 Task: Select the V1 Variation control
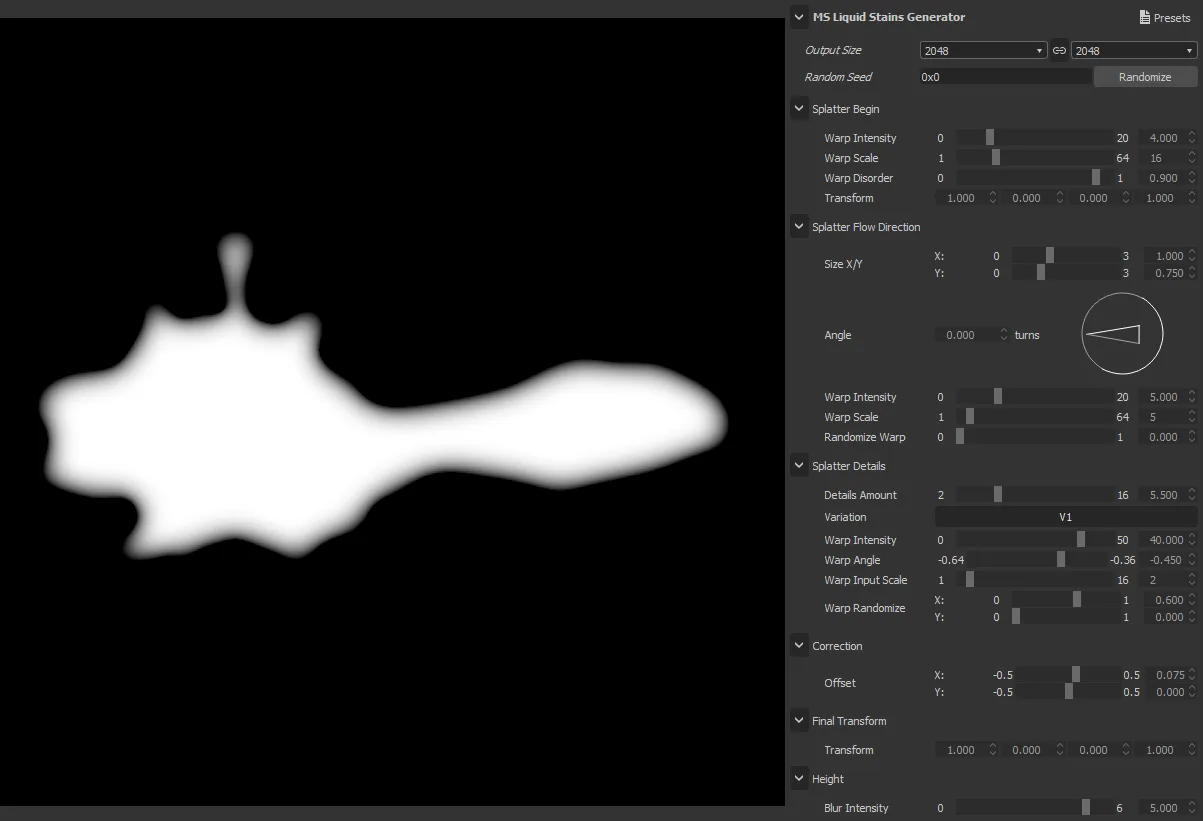pos(1065,517)
